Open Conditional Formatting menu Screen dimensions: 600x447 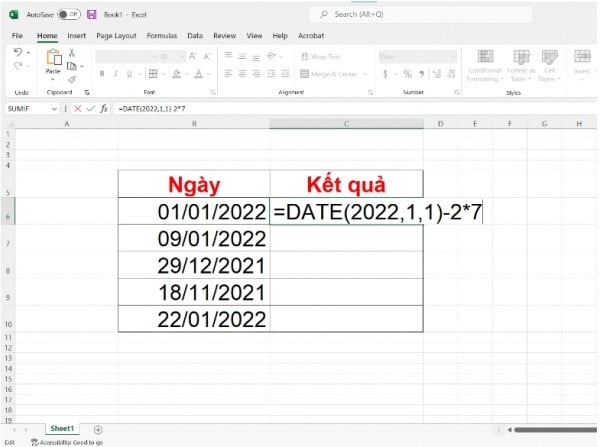(485, 66)
